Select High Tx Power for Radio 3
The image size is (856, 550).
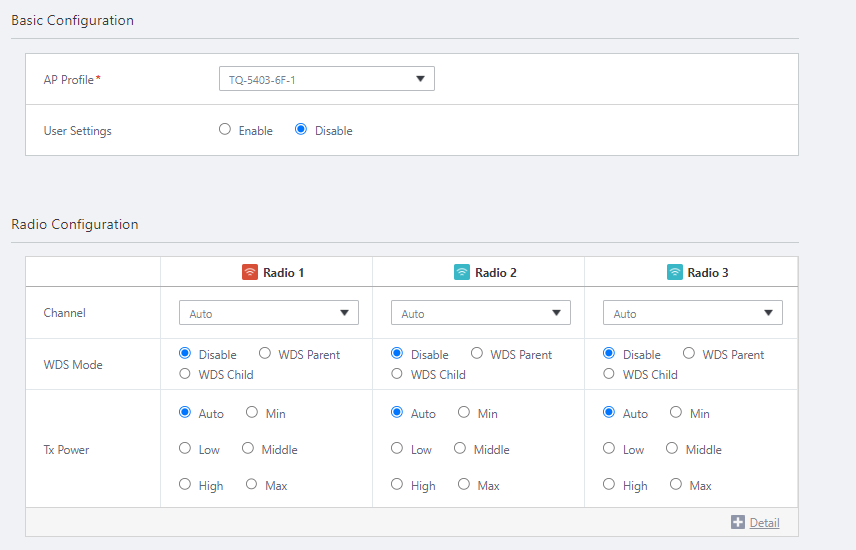(x=609, y=485)
